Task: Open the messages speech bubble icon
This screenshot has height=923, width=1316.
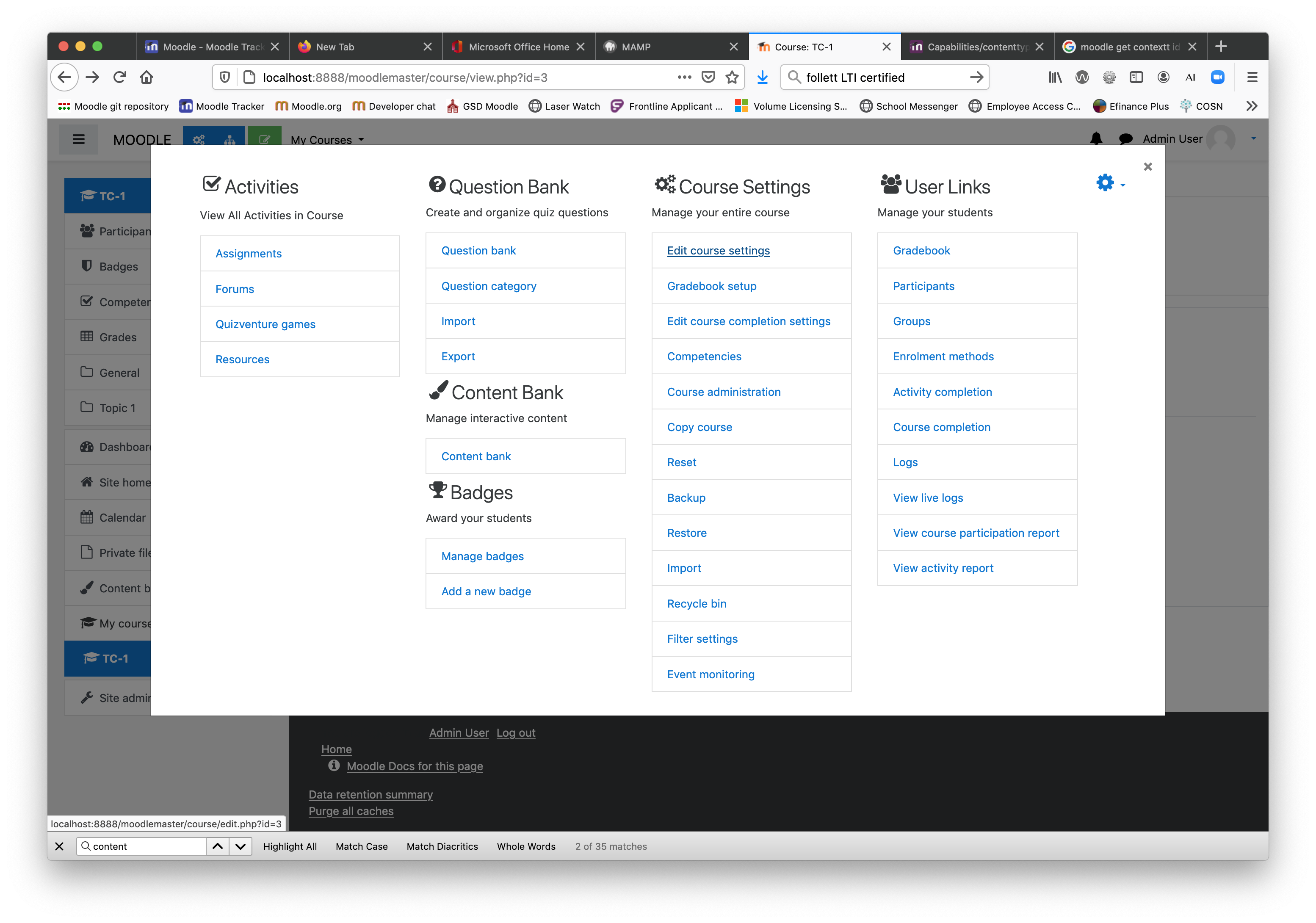Action: click(1126, 139)
